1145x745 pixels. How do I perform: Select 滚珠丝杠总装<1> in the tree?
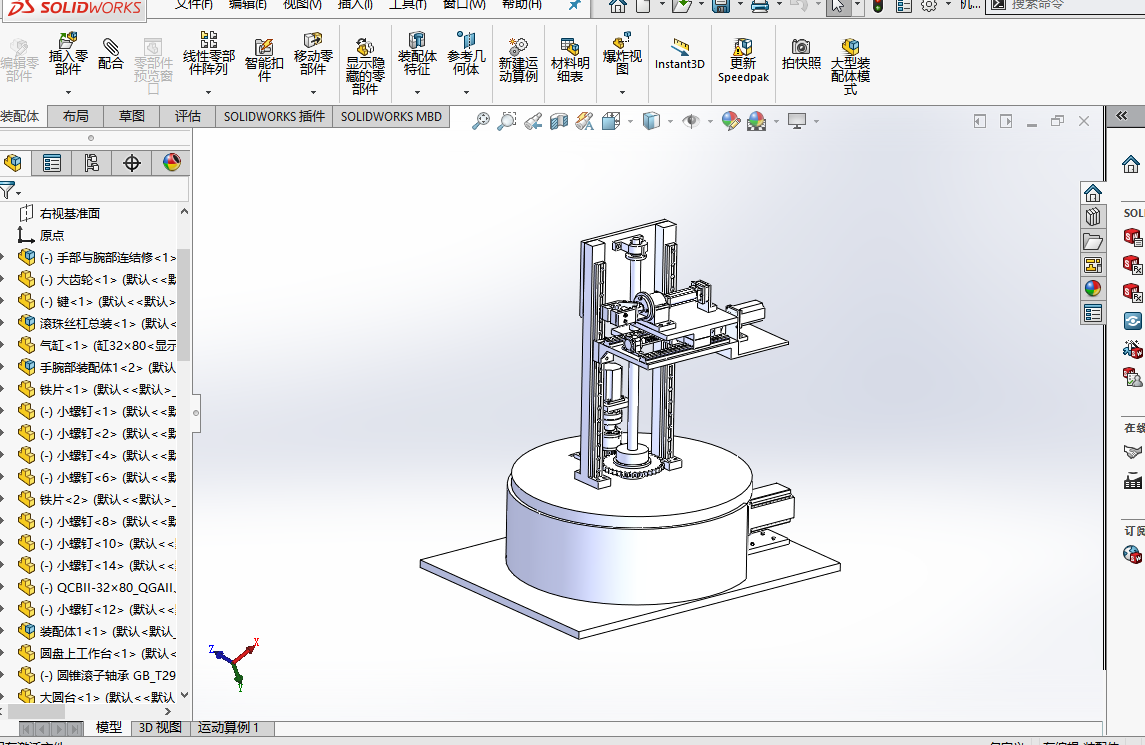[108, 323]
